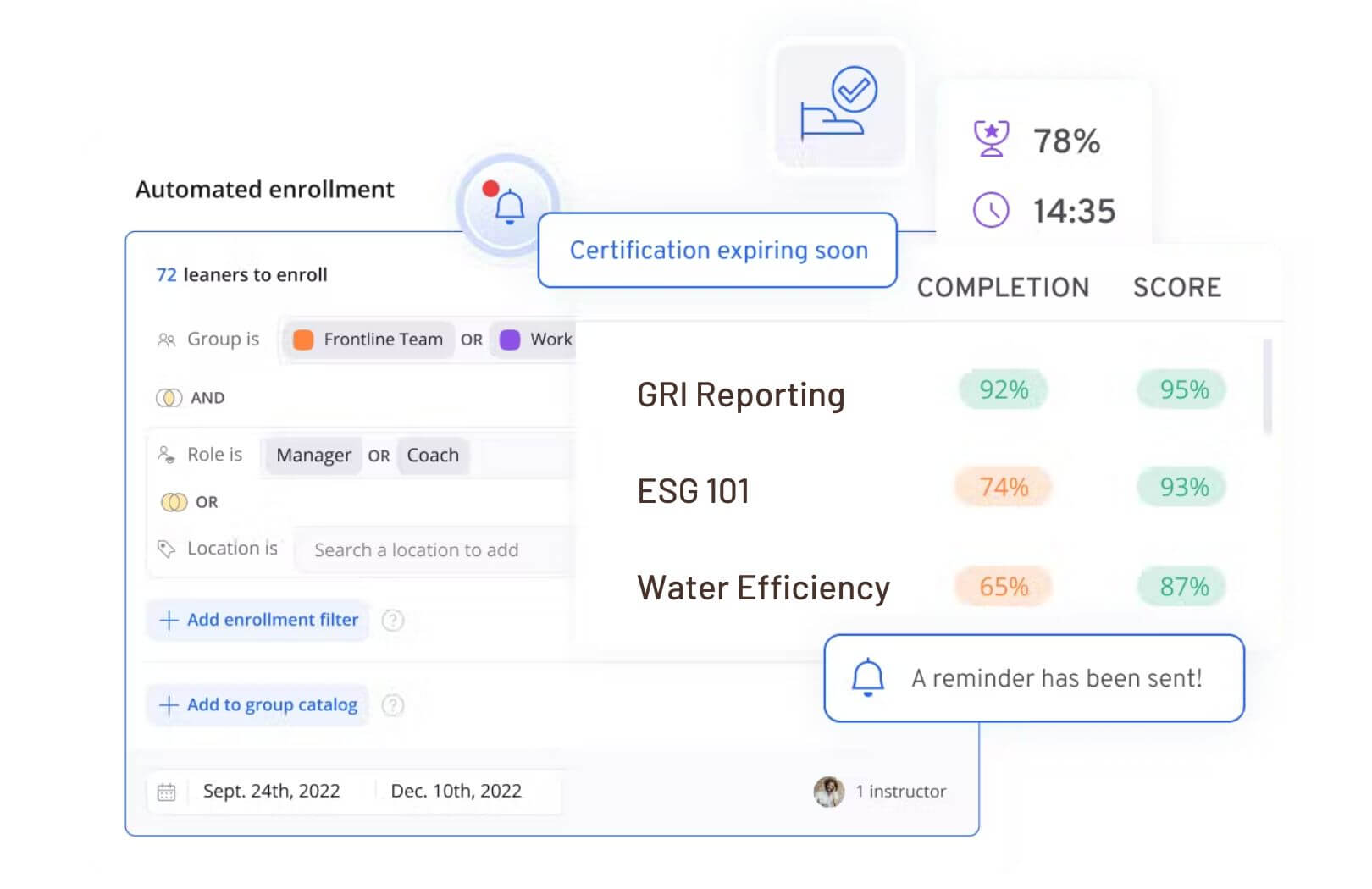Select the Manager role chip

coord(313,456)
